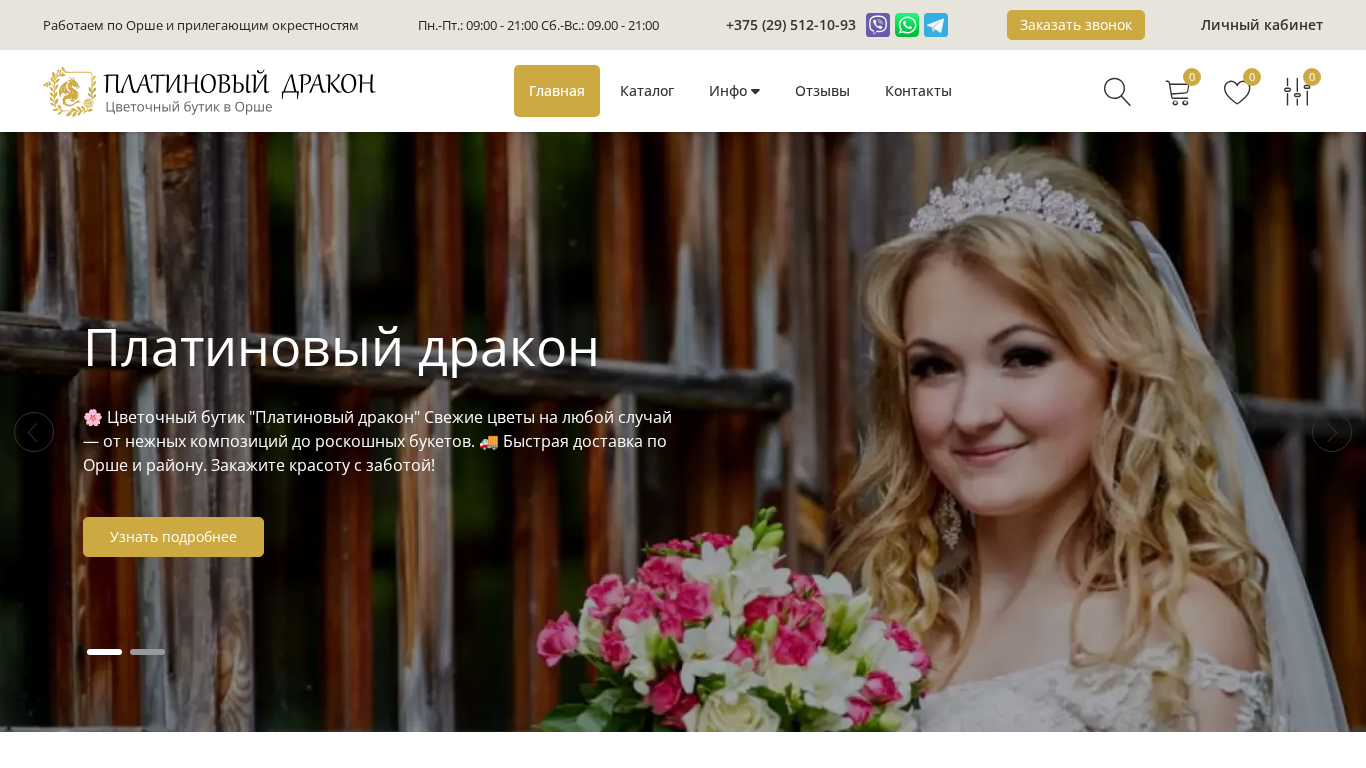Click the working hours text

tap(538, 25)
